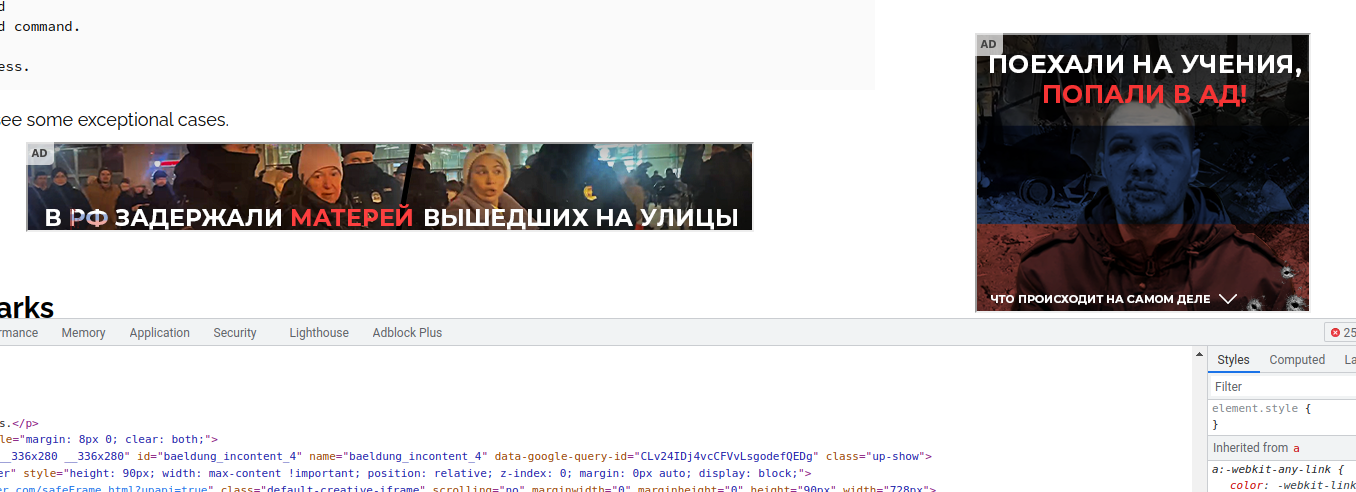Click 'ee some exceptional cases.' paragraph text
This screenshot has height=492, width=1356.
point(114,120)
